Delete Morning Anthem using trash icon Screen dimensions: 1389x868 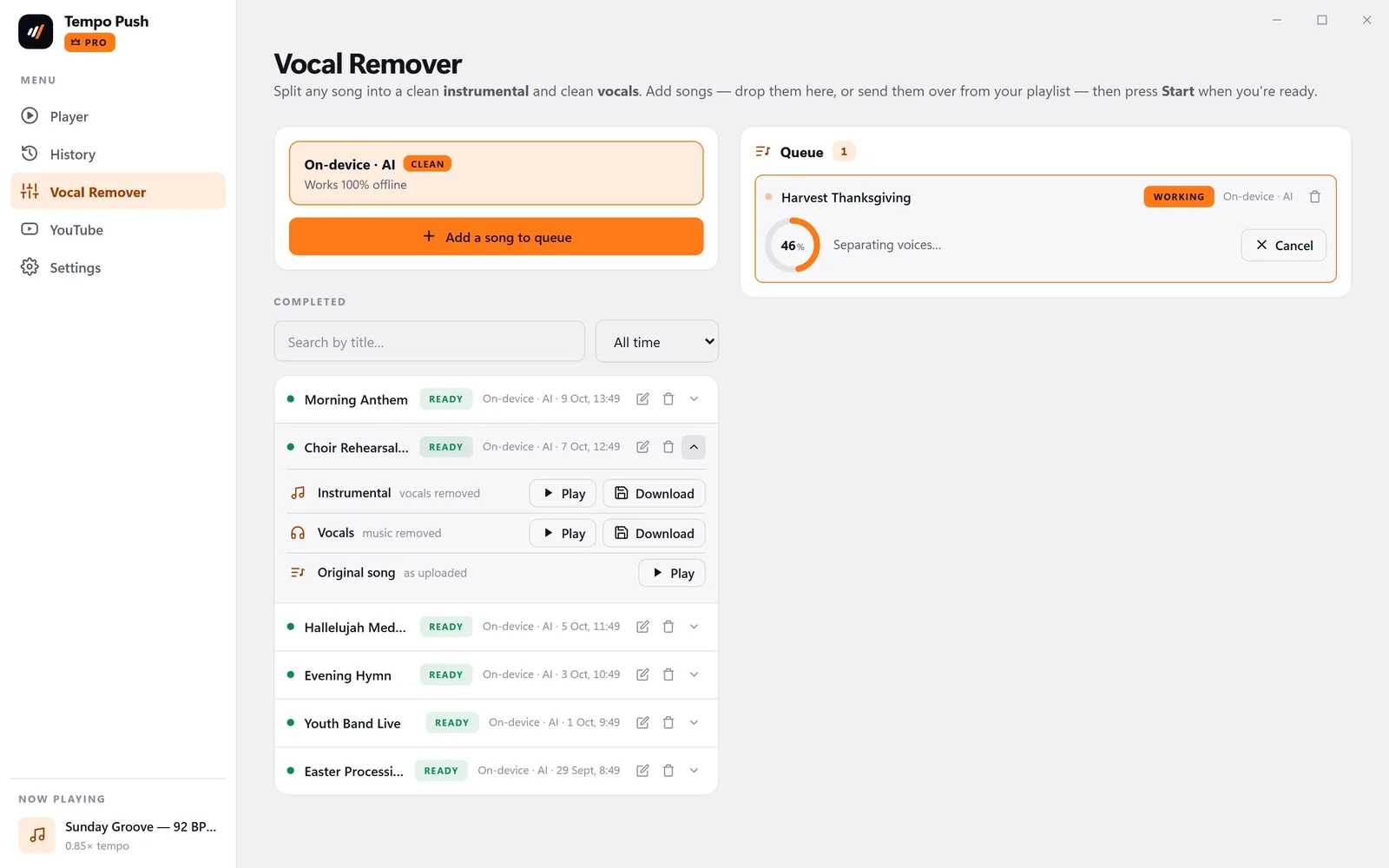tap(668, 399)
